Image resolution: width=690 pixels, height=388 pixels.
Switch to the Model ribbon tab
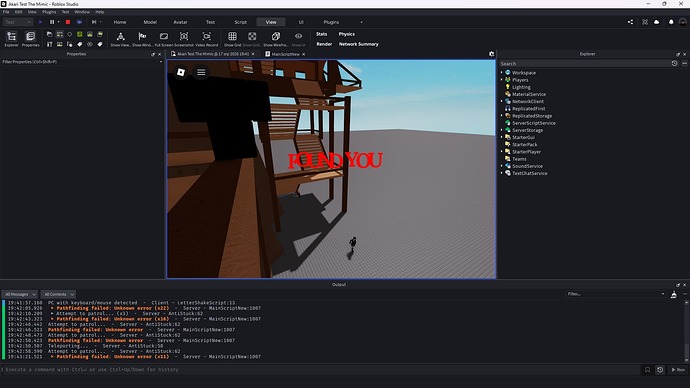pos(150,22)
